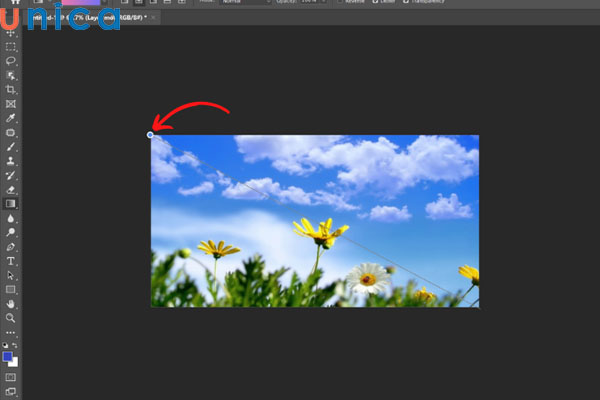Toggle the Transparency checkbox

coord(406,2)
